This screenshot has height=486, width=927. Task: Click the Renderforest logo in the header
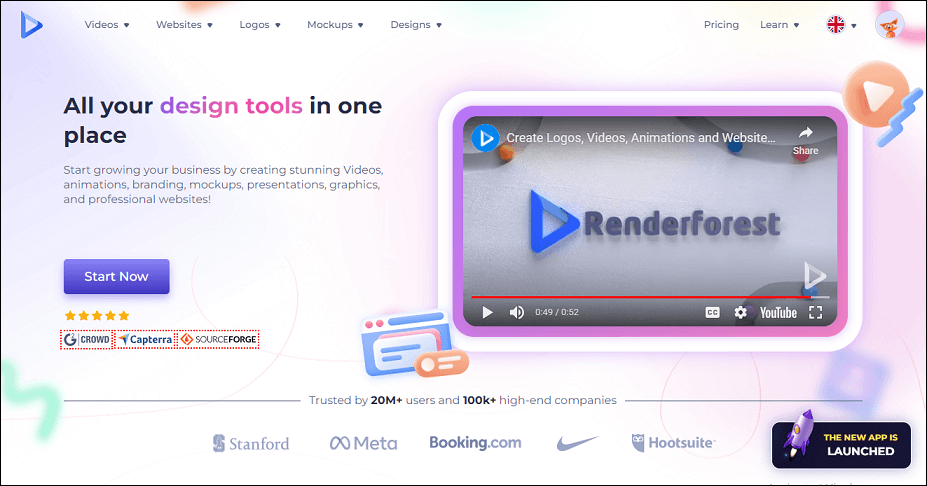click(x=31, y=25)
